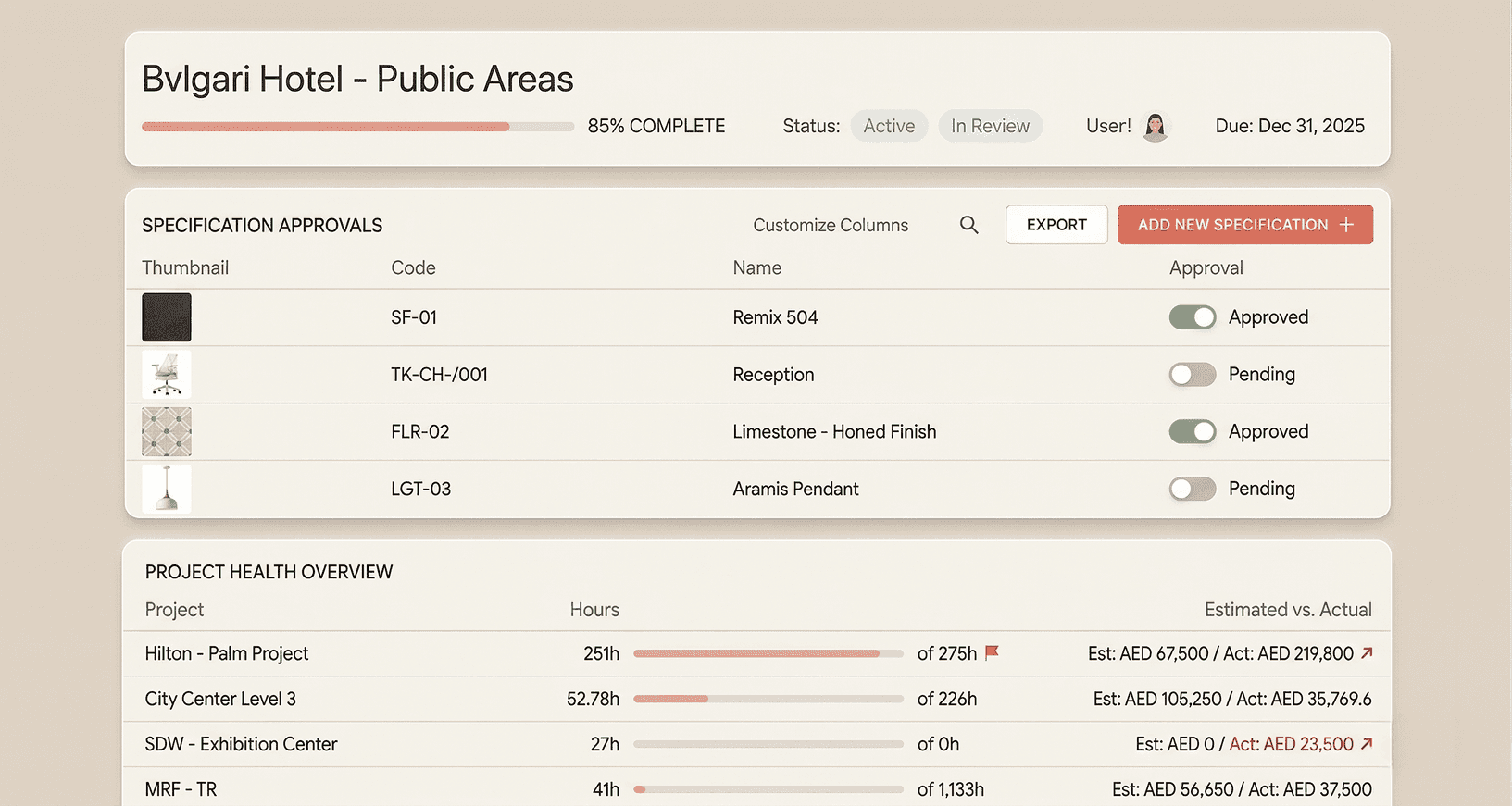Click arrow icon beside AED 23,500
Viewport: 1512px width, 806px height.
1367,743
